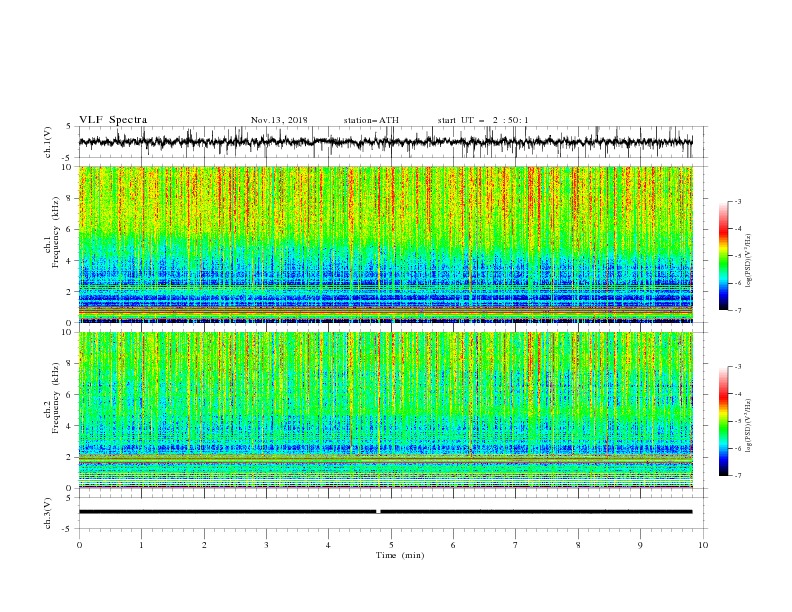The height and width of the screenshot is (612, 792).
Task: Click the time axis tick label "5"
Action: [x=391, y=545]
